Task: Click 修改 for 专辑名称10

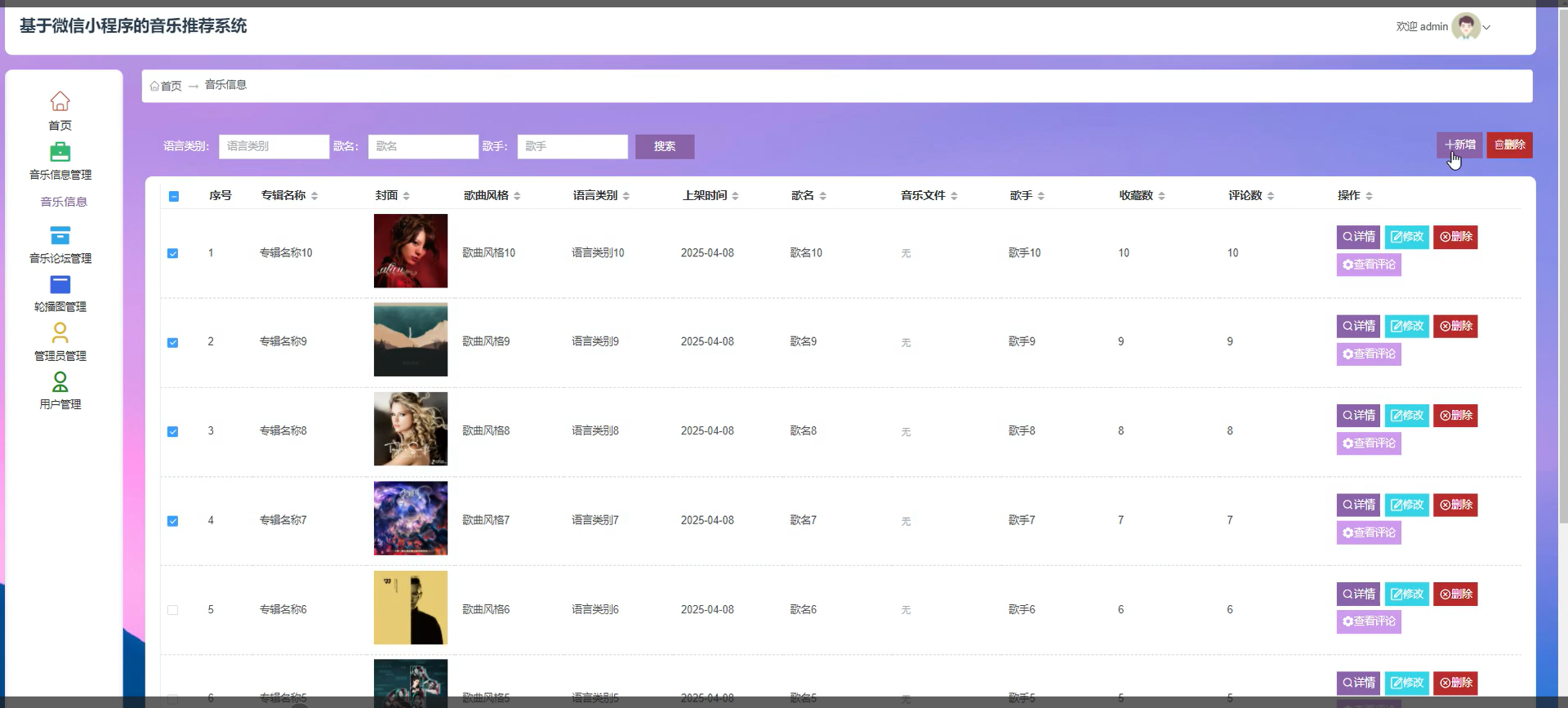Action: (1407, 237)
